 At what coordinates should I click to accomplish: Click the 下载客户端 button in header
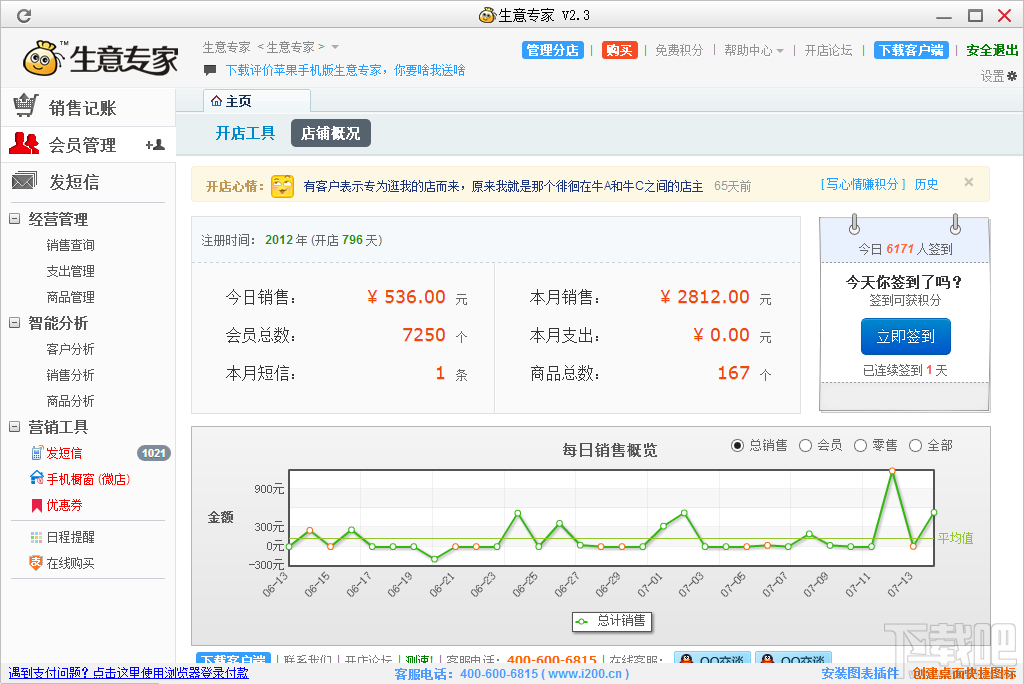[x=911, y=50]
